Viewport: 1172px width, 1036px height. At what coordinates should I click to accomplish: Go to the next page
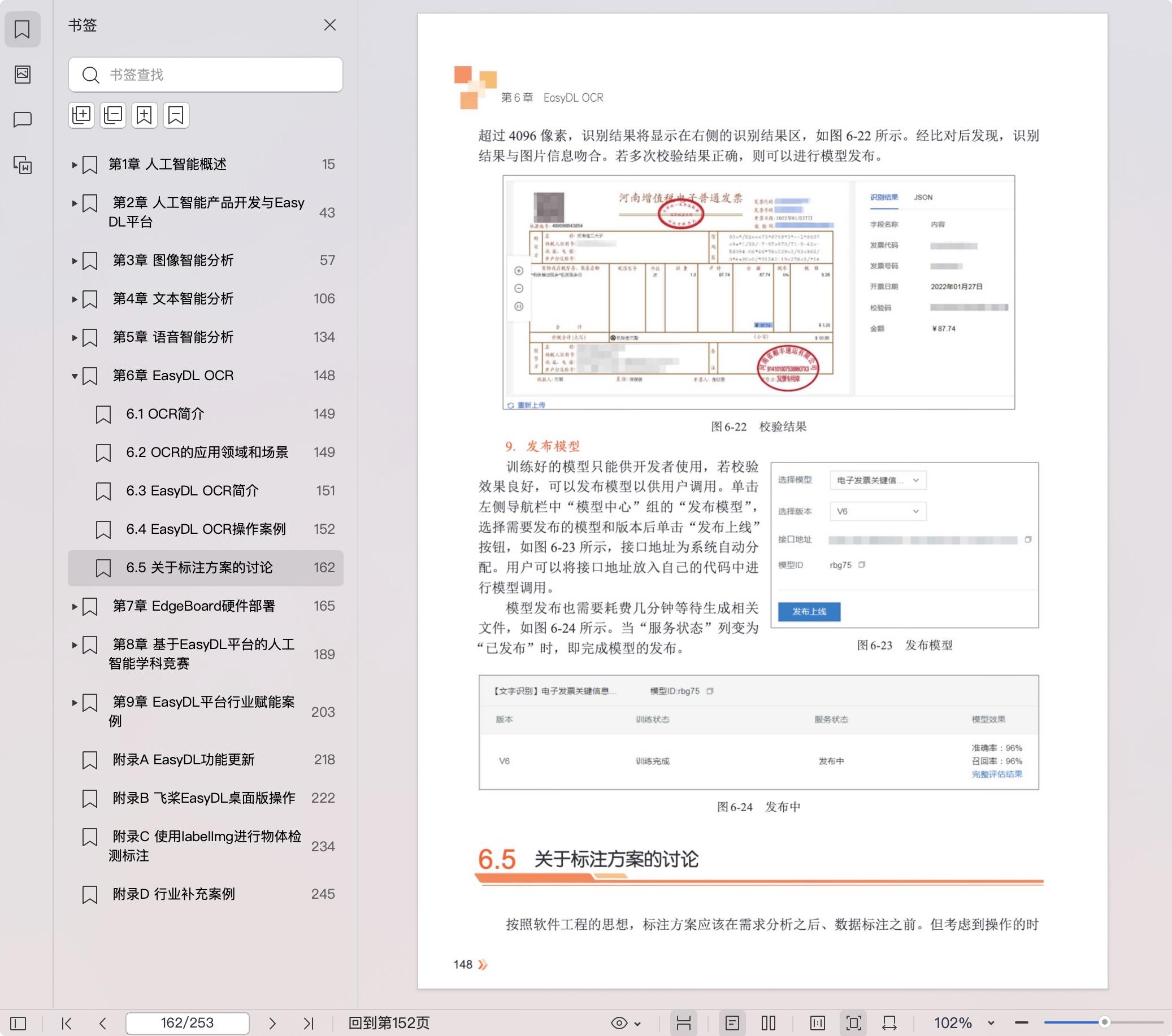[272, 1023]
